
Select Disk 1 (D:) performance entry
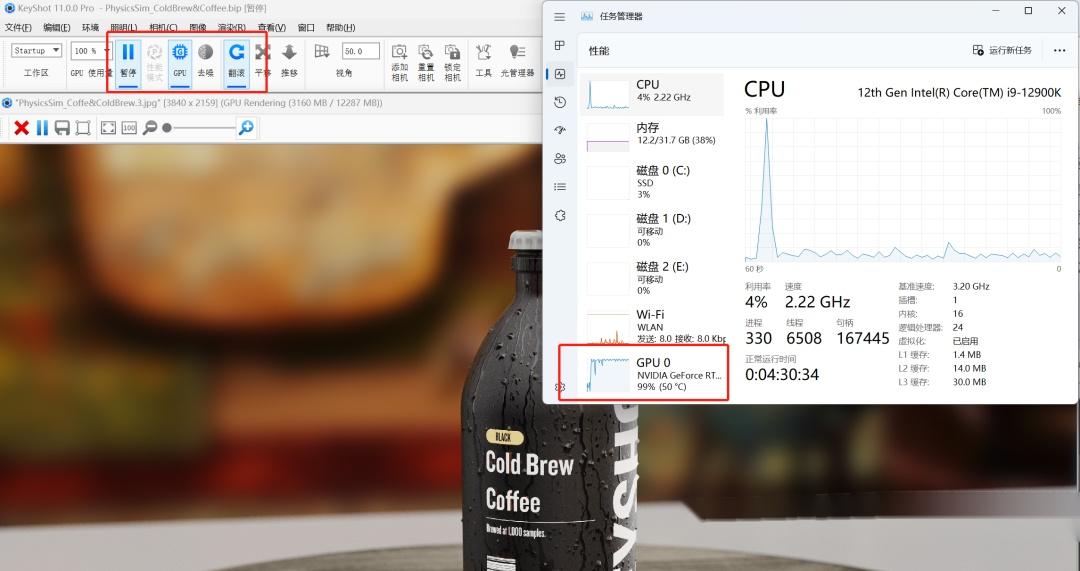tap(652, 231)
